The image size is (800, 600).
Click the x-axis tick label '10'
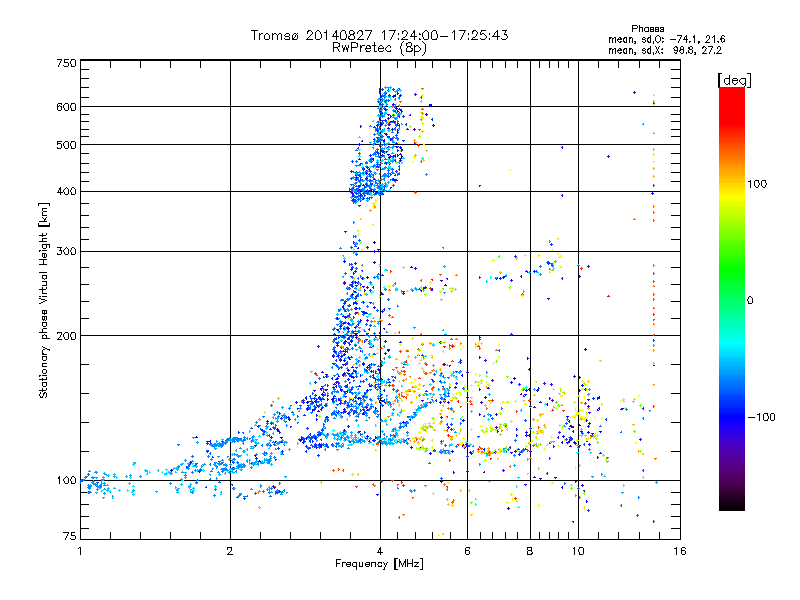[x=578, y=551]
